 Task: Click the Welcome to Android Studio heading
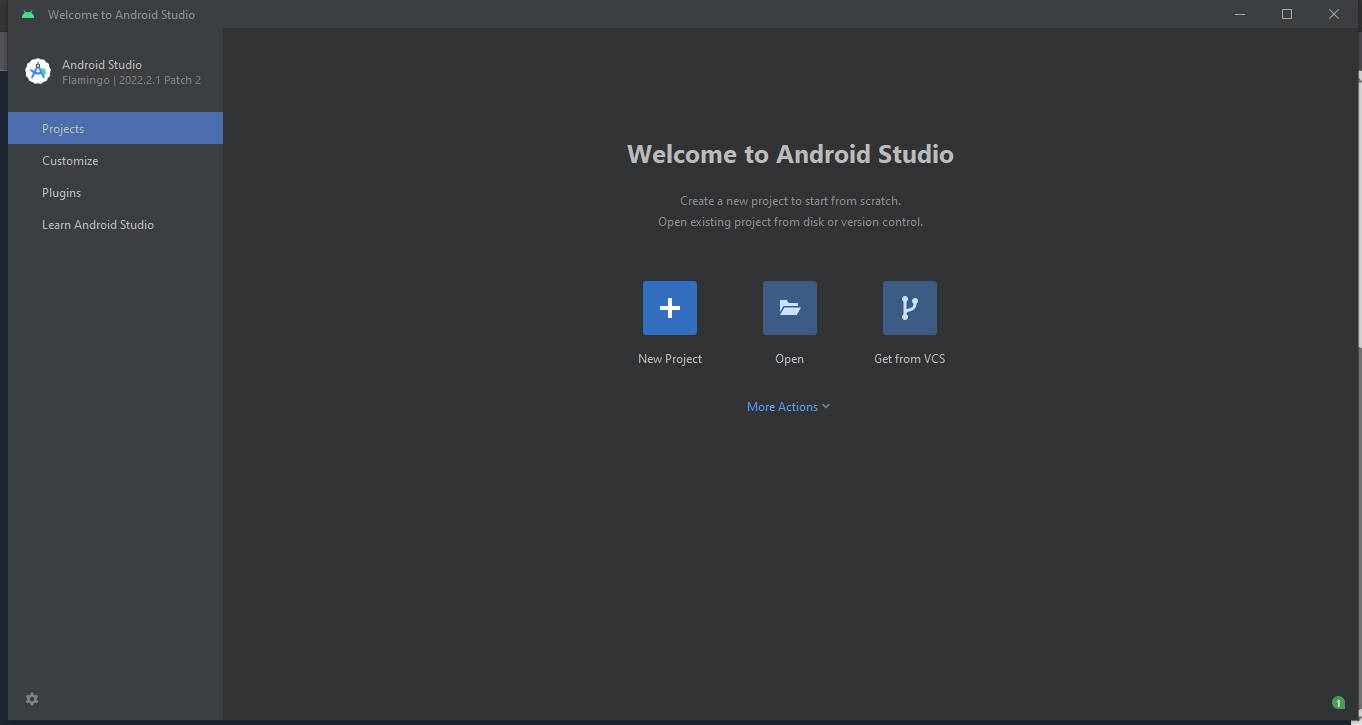(x=790, y=154)
